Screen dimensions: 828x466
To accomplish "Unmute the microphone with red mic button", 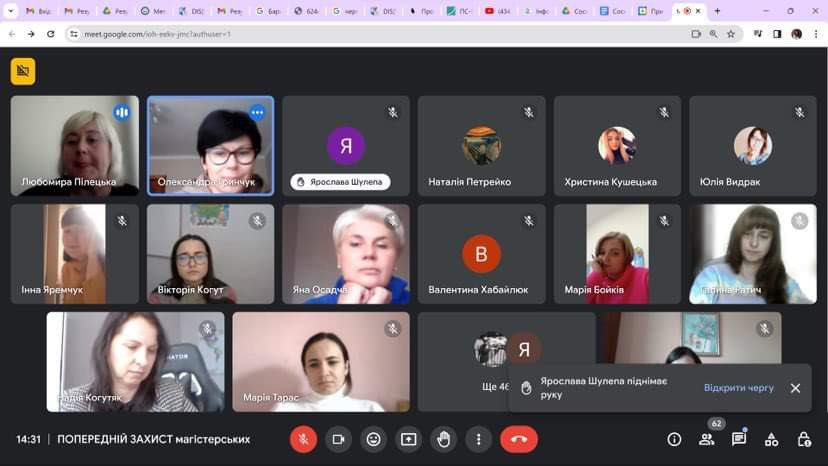I will click(303, 439).
